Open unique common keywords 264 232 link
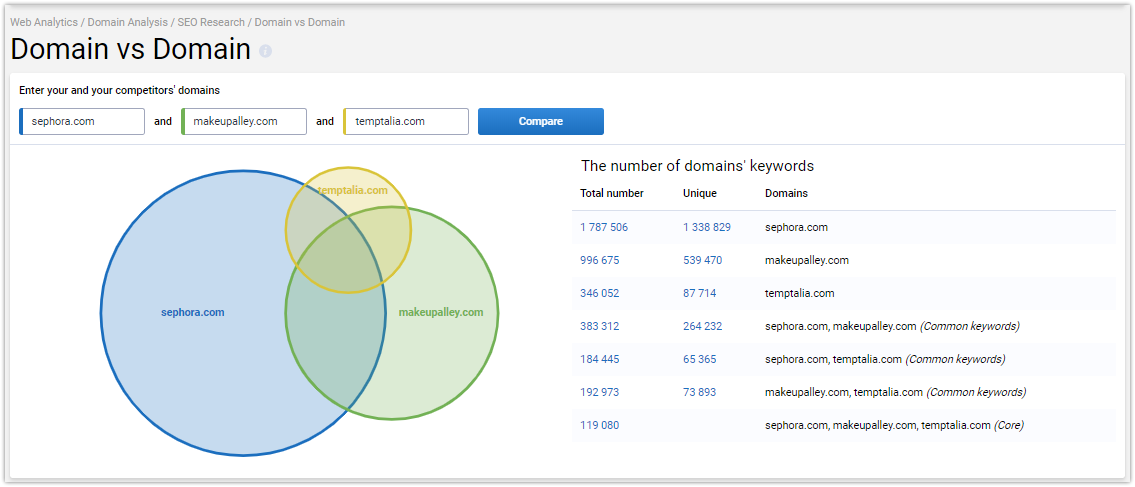The width and height of the screenshot is (1135, 487). click(702, 326)
